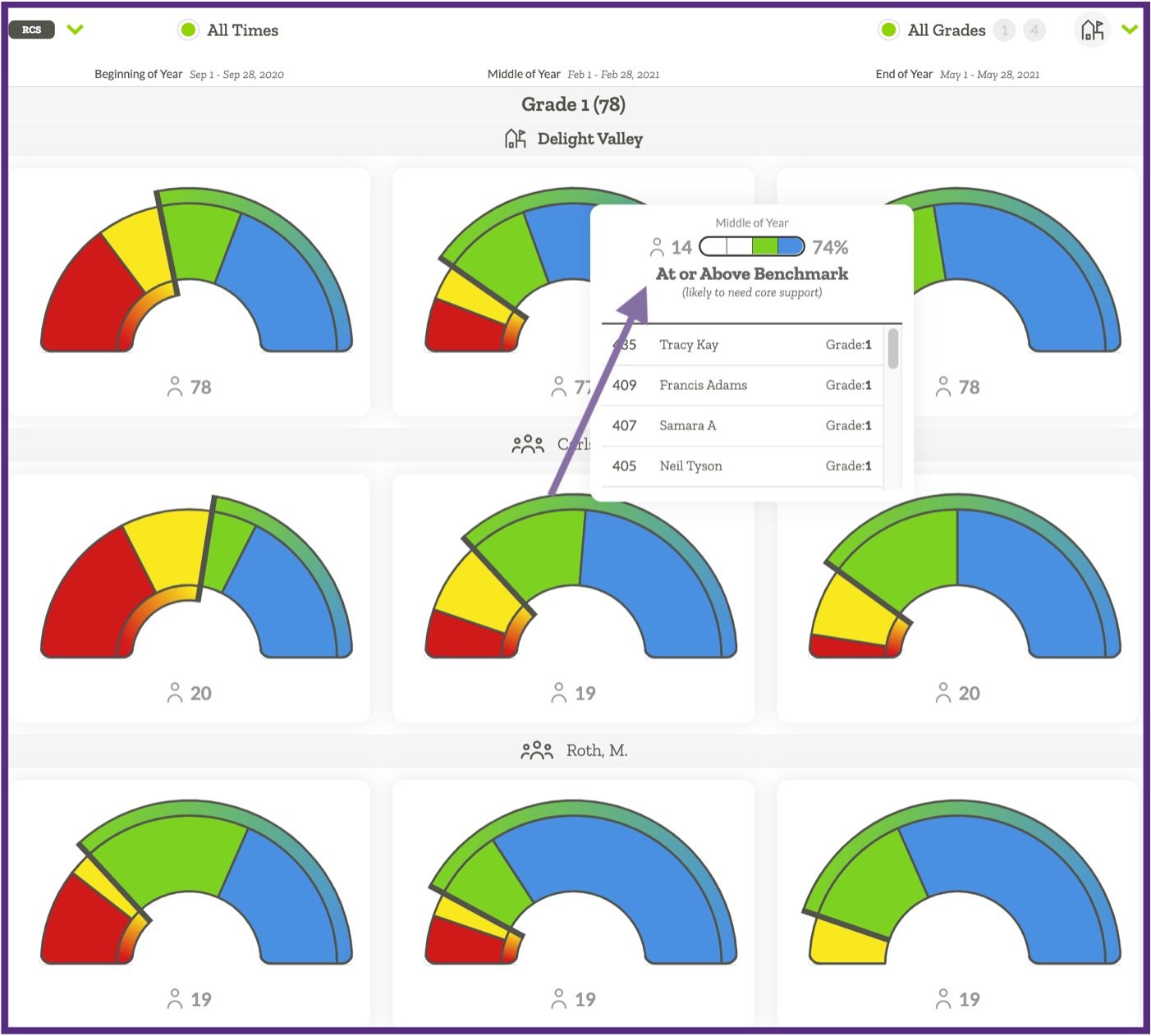Select the Grade 4 filter circle
Image resolution: width=1151 pixels, height=1036 pixels.
click(1034, 30)
